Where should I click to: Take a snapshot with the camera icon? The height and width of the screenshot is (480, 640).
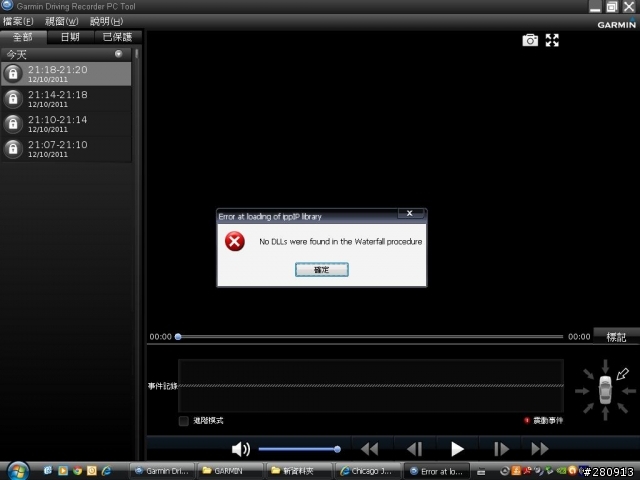[530, 40]
